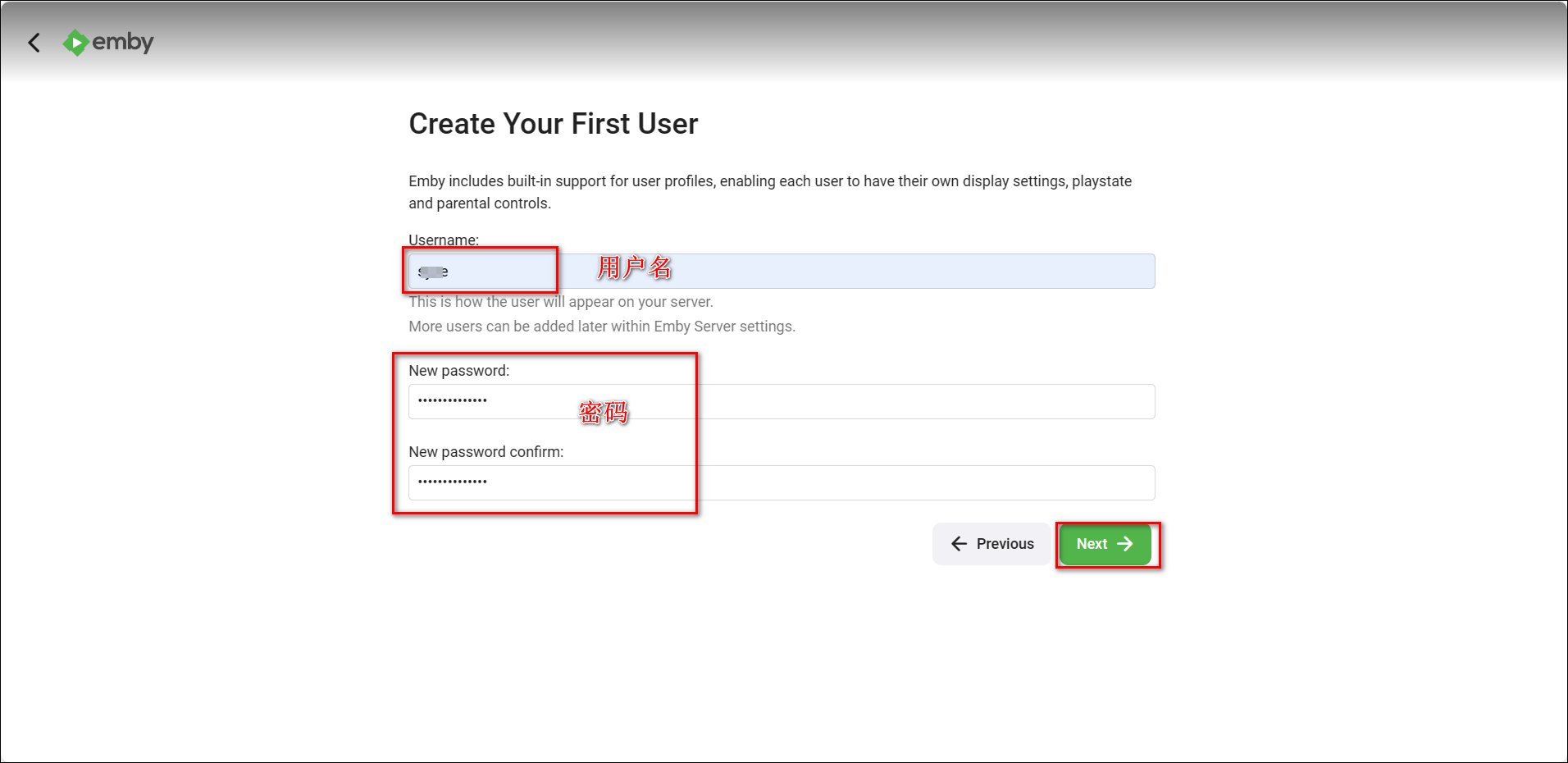Viewport: 1568px width, 763px height.
Task: Click the 'More users can be added later' hint
Action: (602, 327)
